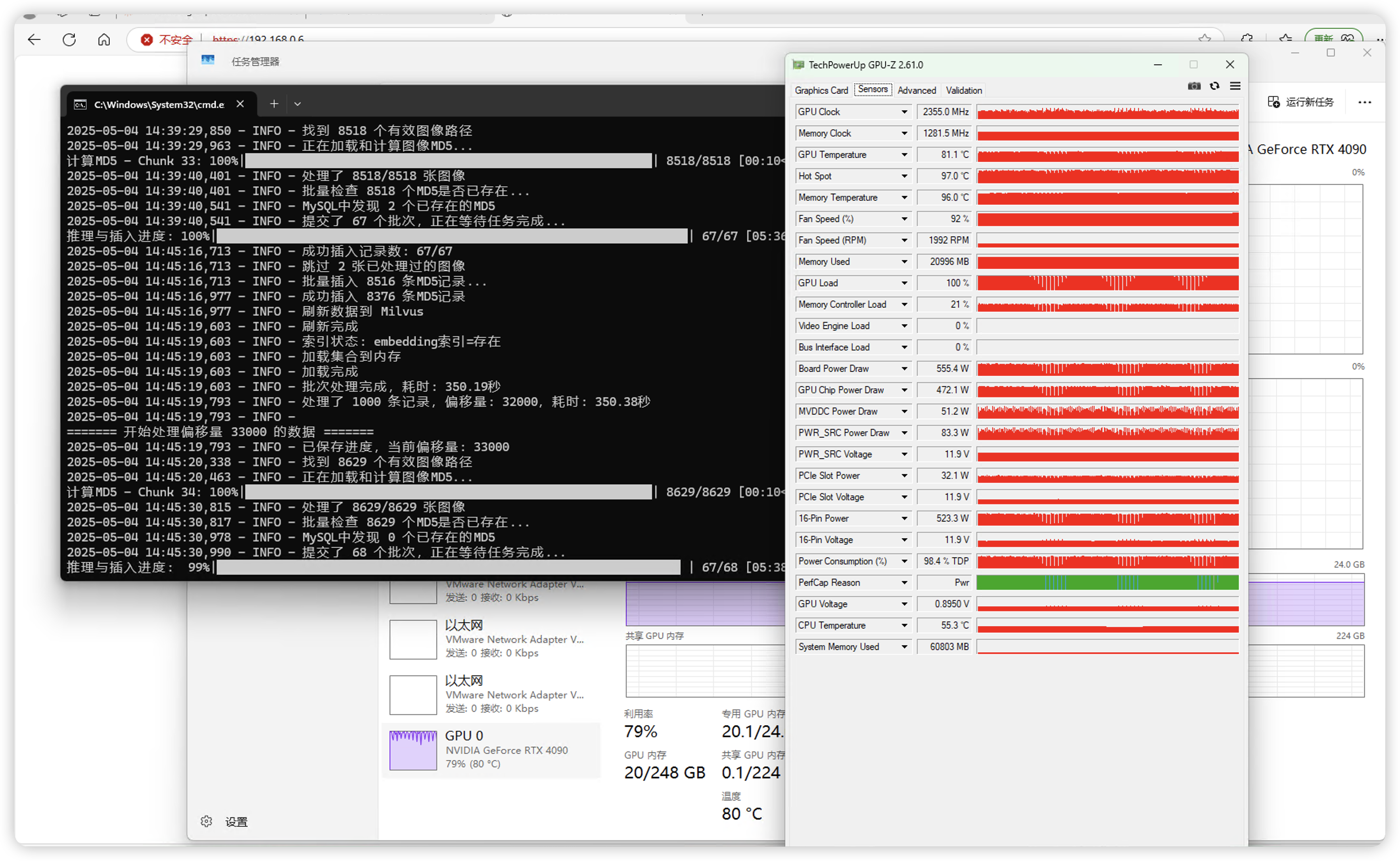The width and height of the screenshot is (1400, 861).
Task: Click Task Manager title text 任务管理器
Action: [255, 61]
